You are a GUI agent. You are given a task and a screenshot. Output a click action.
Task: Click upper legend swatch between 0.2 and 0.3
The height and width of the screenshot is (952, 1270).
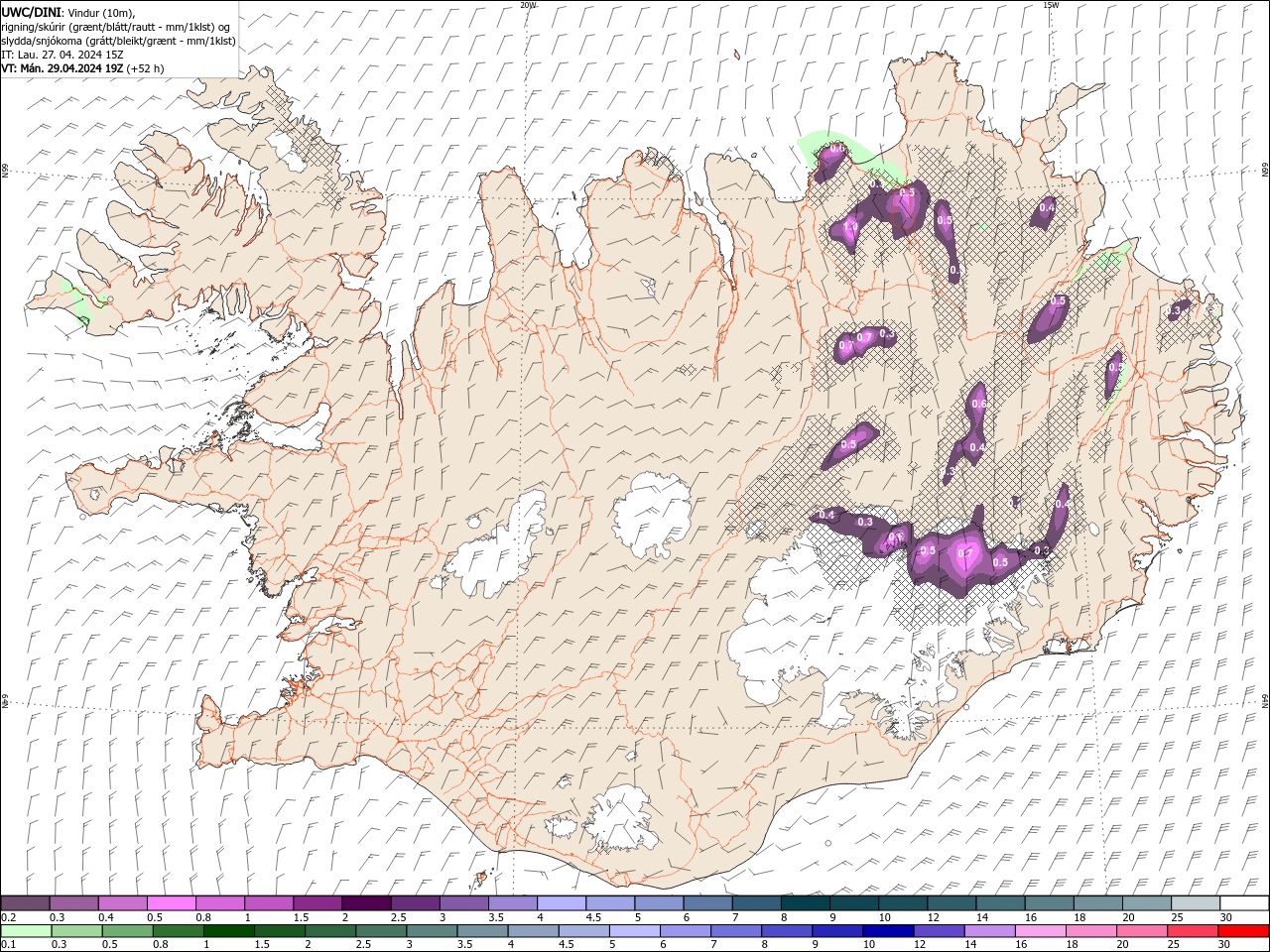click(x=26, y=903)
